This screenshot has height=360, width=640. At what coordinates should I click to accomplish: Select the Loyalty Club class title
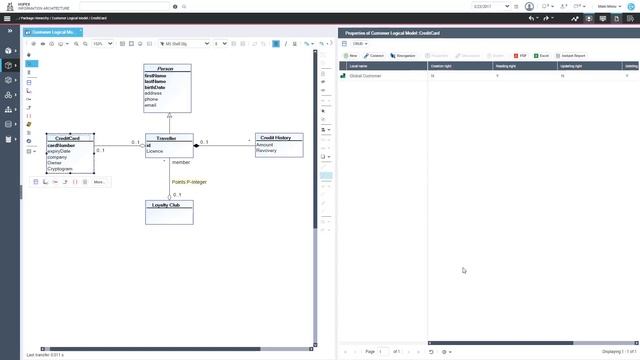[x=166, y=205]
